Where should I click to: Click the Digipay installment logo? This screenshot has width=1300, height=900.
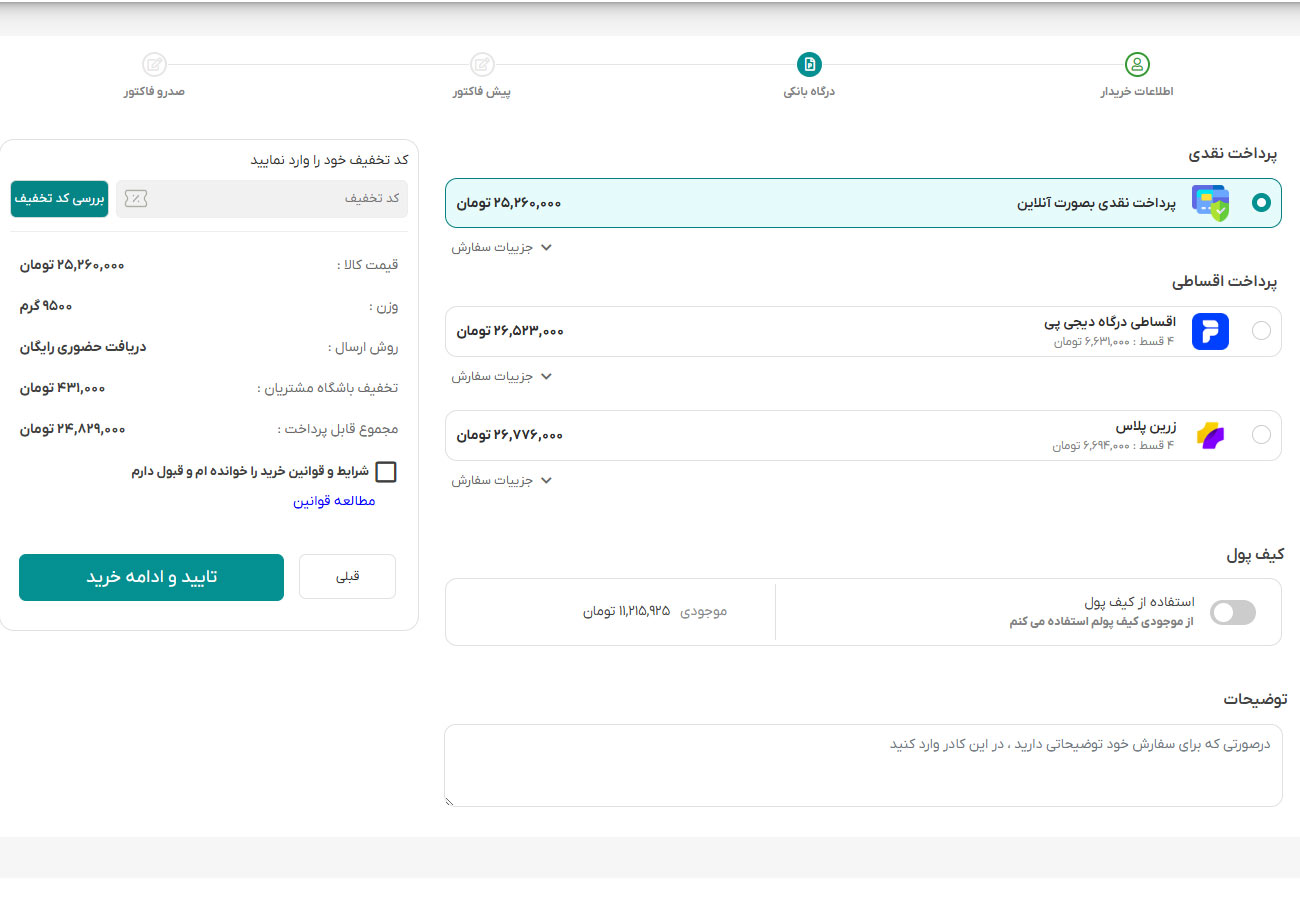(1210, 331)
